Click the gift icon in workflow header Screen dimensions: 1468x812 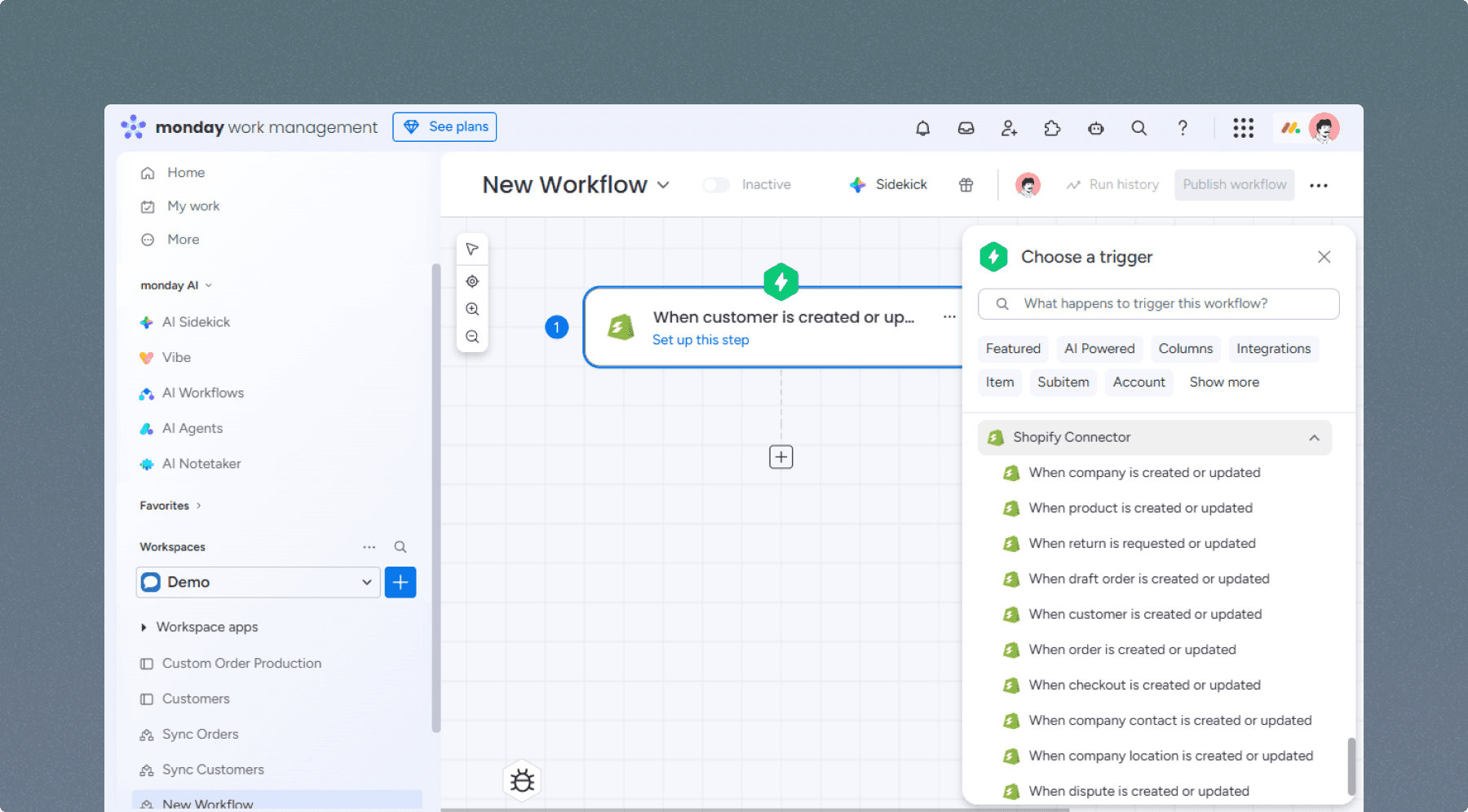point(966,185)
